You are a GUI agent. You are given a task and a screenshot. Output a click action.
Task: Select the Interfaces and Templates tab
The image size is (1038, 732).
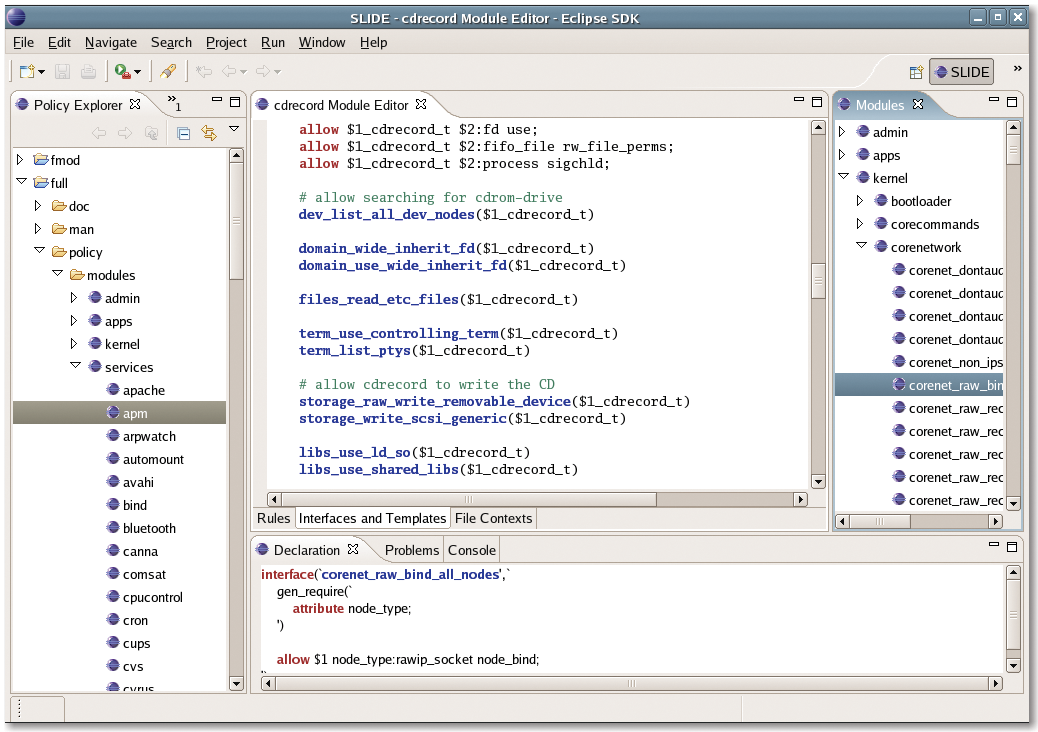point(373,518)
